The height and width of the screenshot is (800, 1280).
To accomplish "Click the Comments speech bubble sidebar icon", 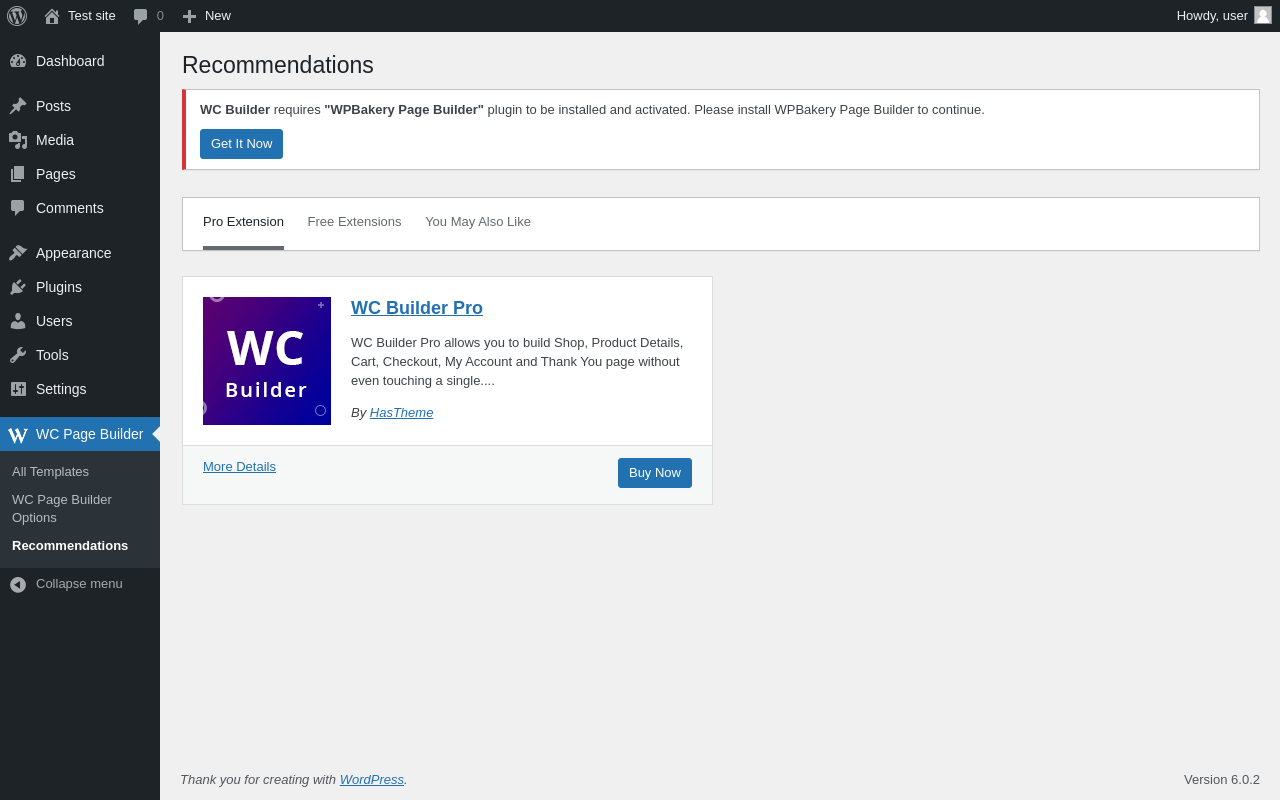I will pyautogui.click(x=18, y=208).
